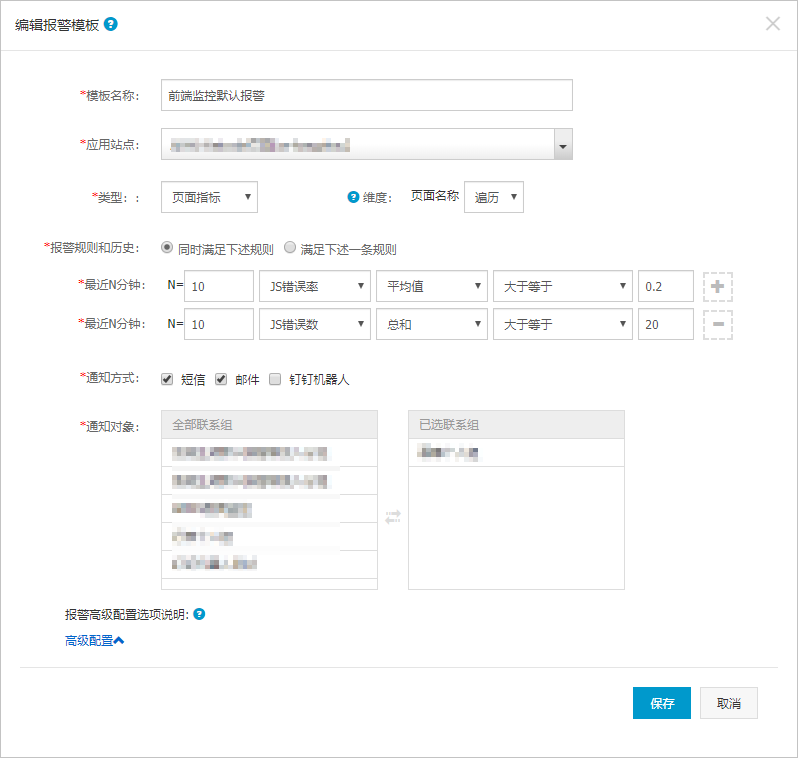Select 满足下述一条规则 radio option
This screenshot has width=798, height=758.
[290, 247]
